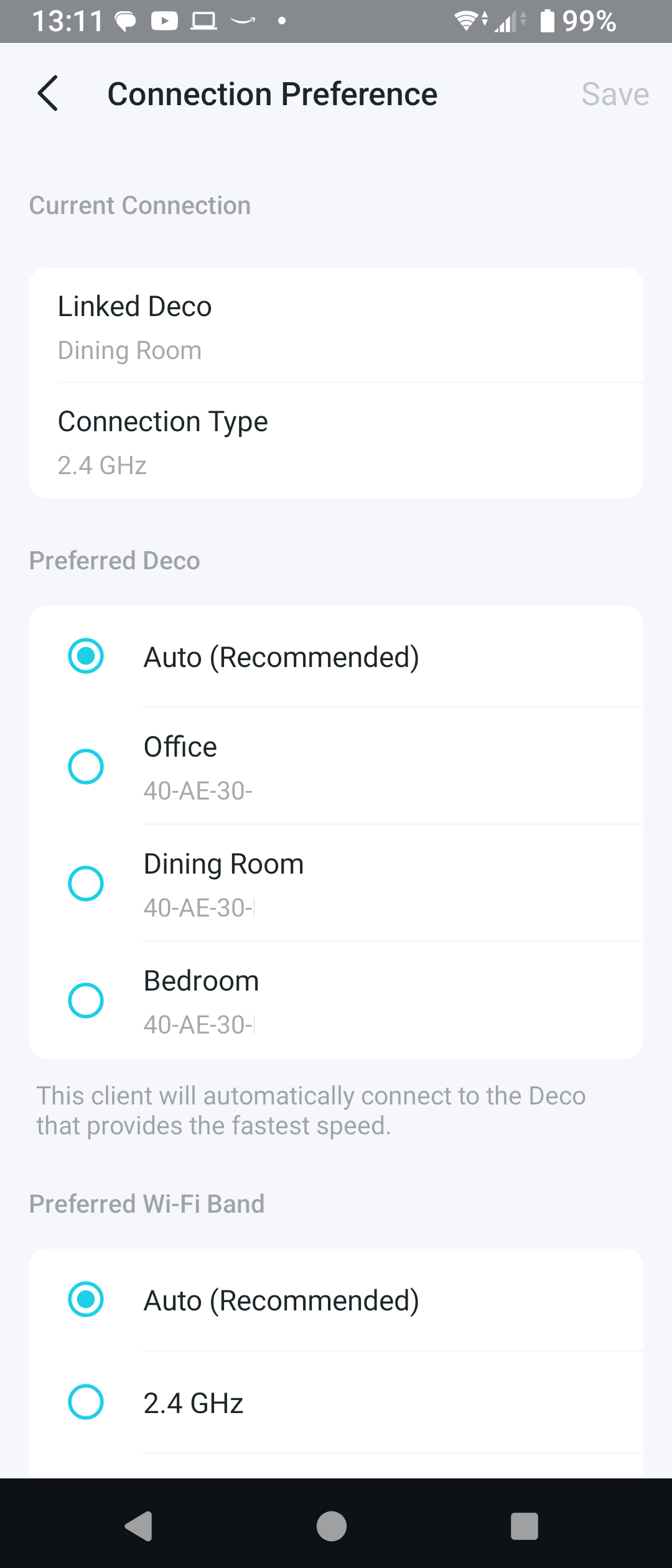672x1568 pixels.
Task: Select Auto (Recommended) for Preferred Deco
Action: pyautogui.click(x=86, y=656)
